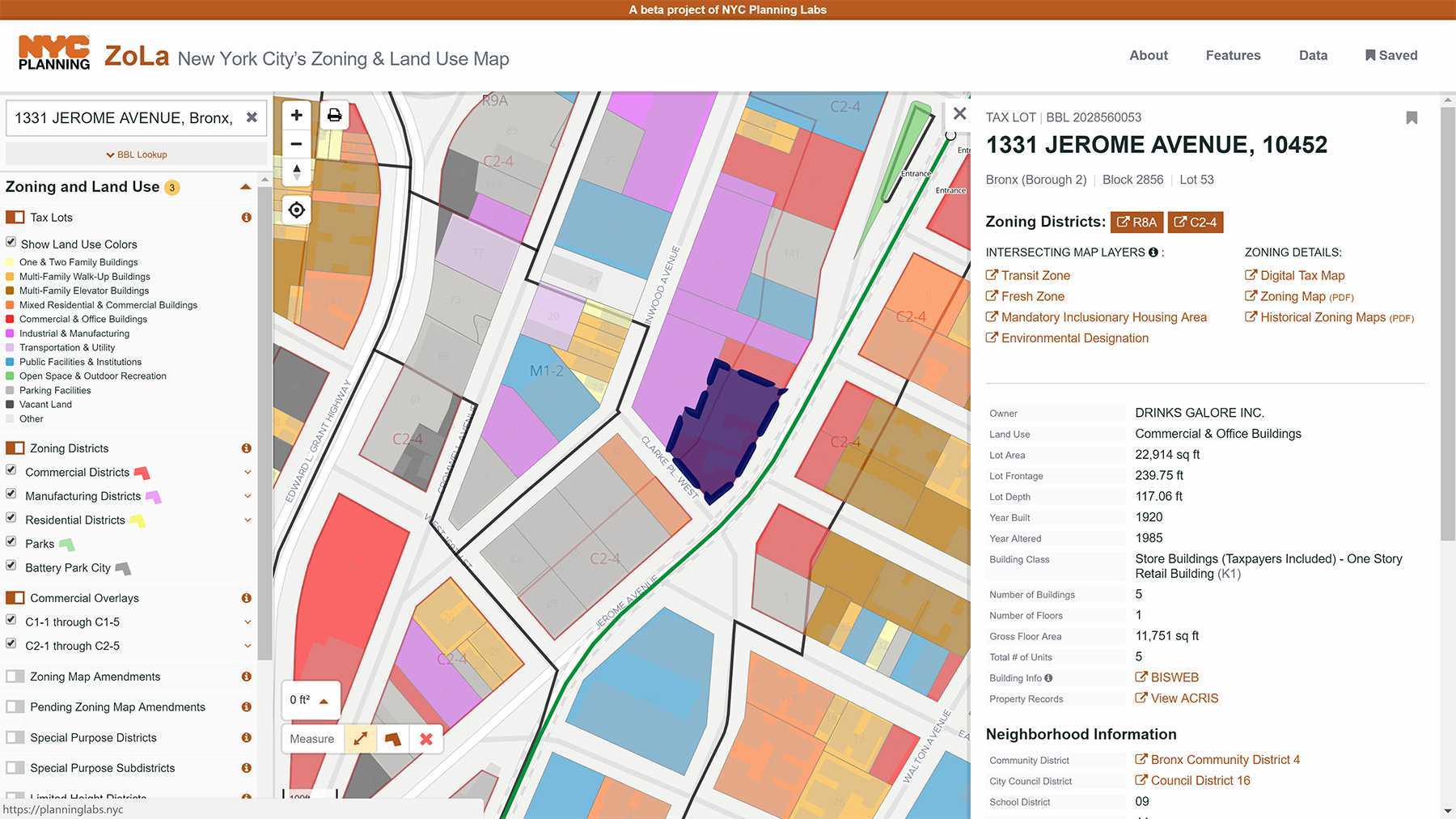This screenshot has height=819, width=1456.
Task: Open info for Pending Zoning Map Amendments
Action: (246, 707)
